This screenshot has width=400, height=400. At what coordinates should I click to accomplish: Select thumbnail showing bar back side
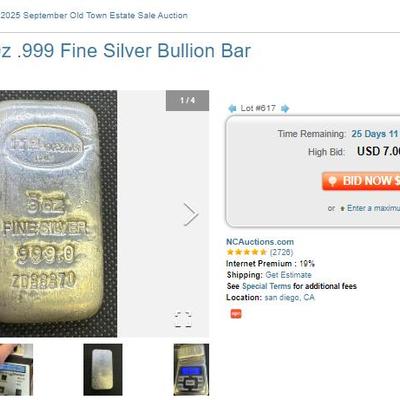click(x=103, y=370)
